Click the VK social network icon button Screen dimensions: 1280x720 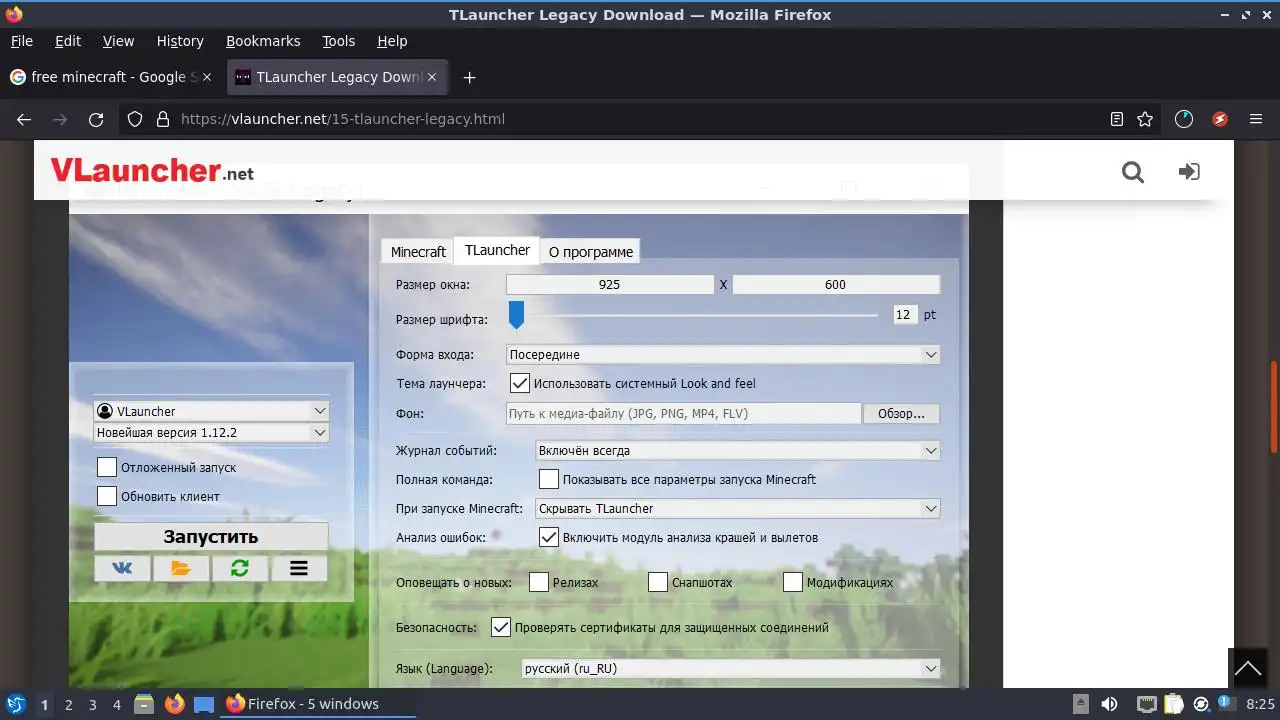(x=122, y=568)
